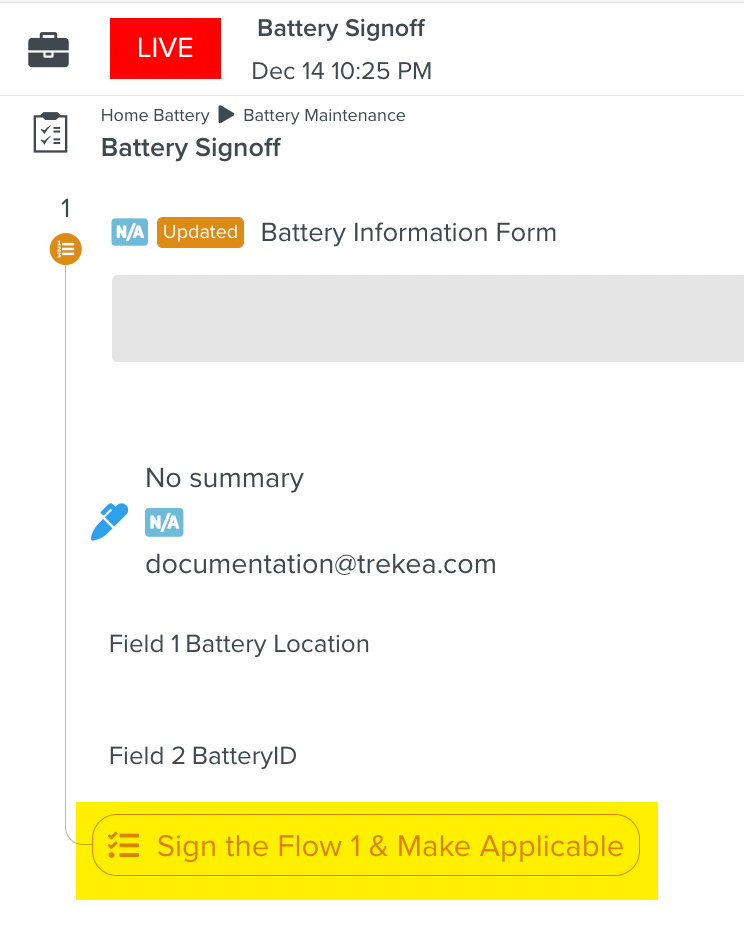Select Field 2 BatteryID
This screenshot has height=942, width=744.
click(x=203, y=756)
